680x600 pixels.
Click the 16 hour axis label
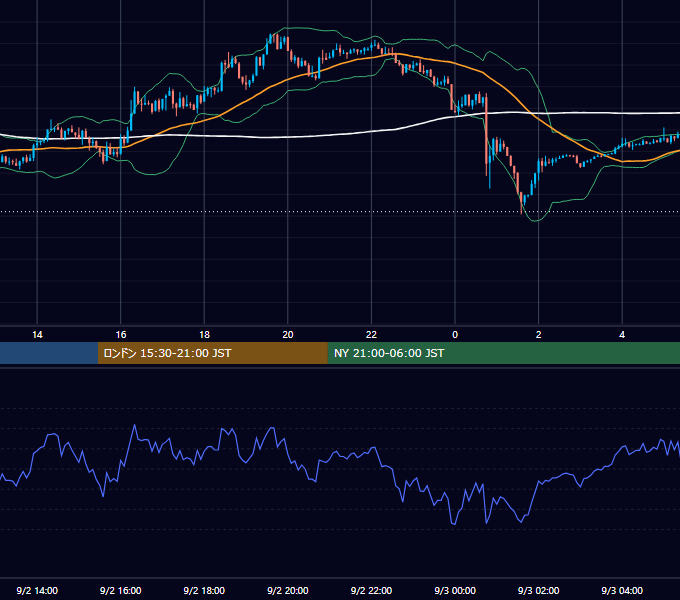click(121, 335)
